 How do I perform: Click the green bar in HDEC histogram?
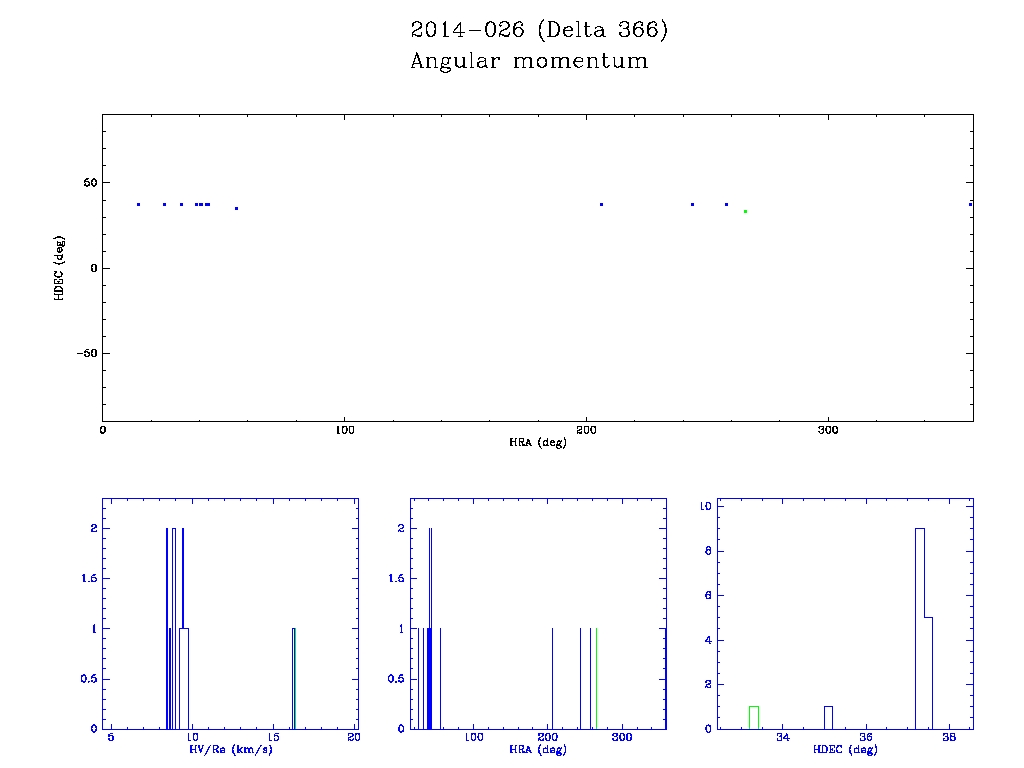(x=754, y=717)
